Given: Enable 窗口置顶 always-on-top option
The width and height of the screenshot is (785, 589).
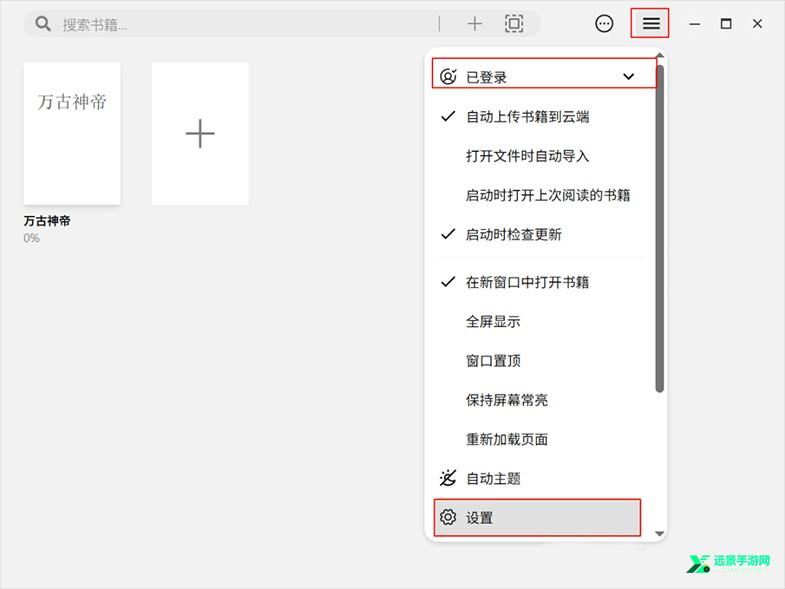Looking at the screenshot, I should [x=538, y=361].
